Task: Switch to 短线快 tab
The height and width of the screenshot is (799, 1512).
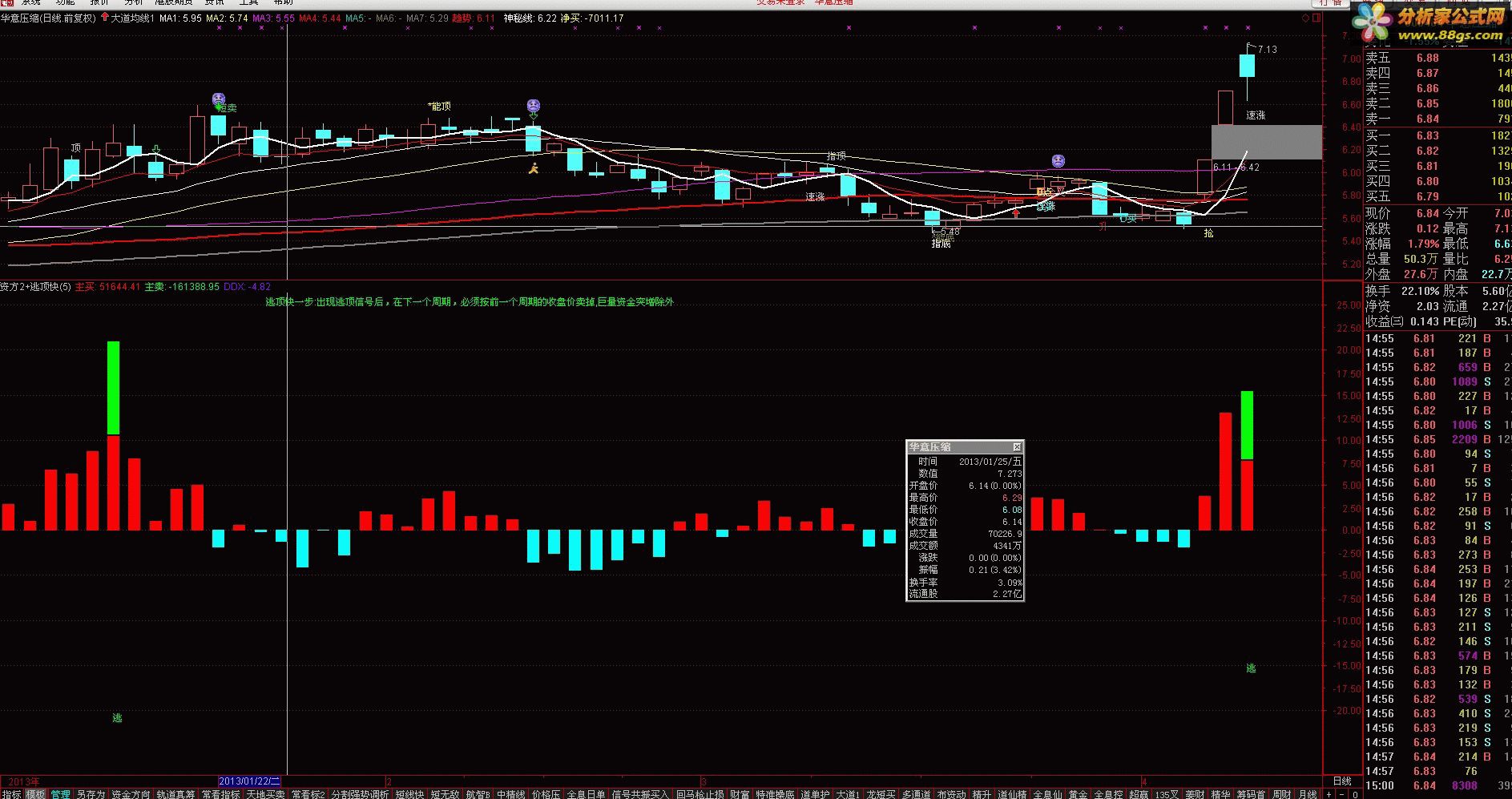Action: click(409, 794)
